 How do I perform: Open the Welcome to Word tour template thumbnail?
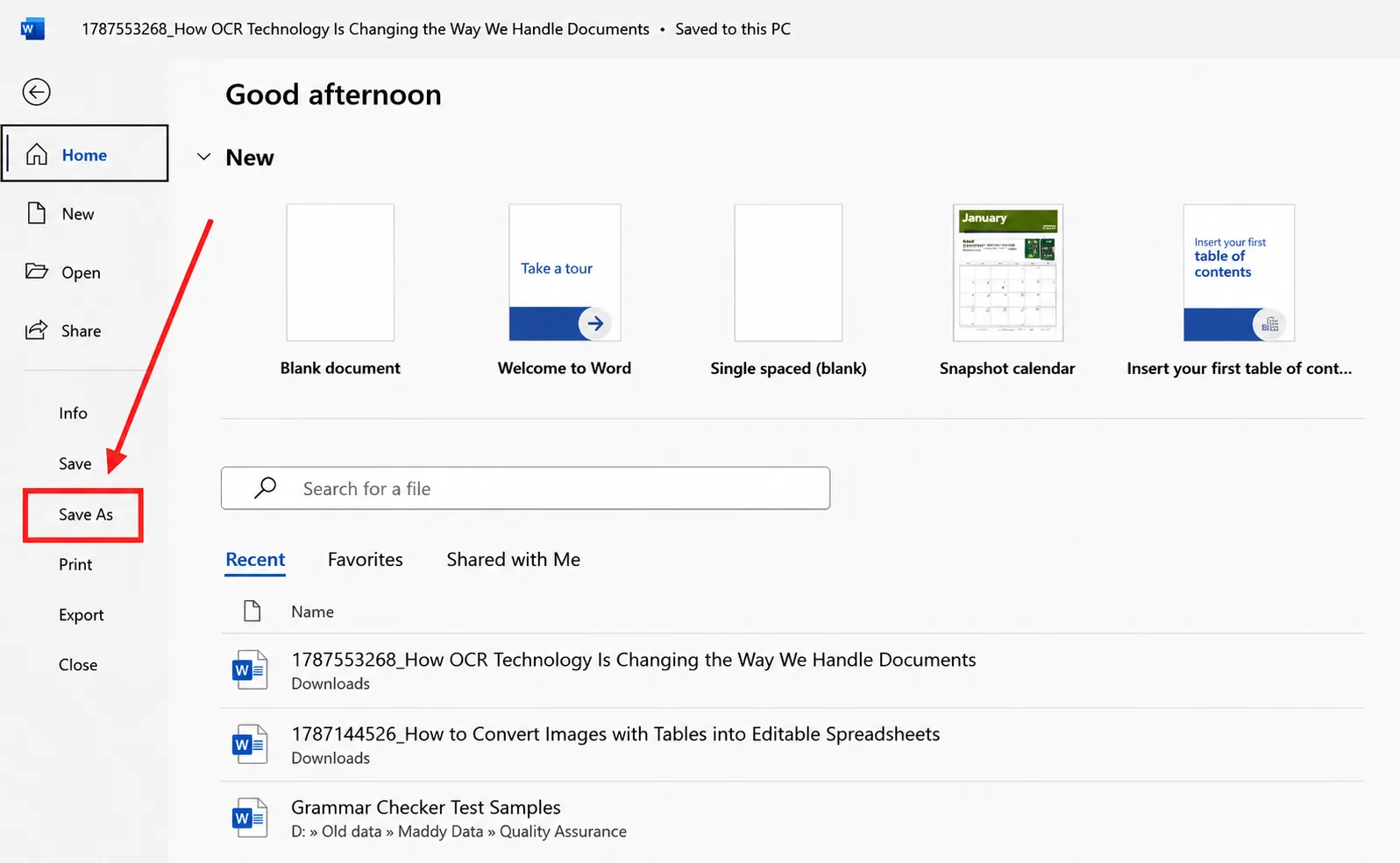(x=565, y=272)
